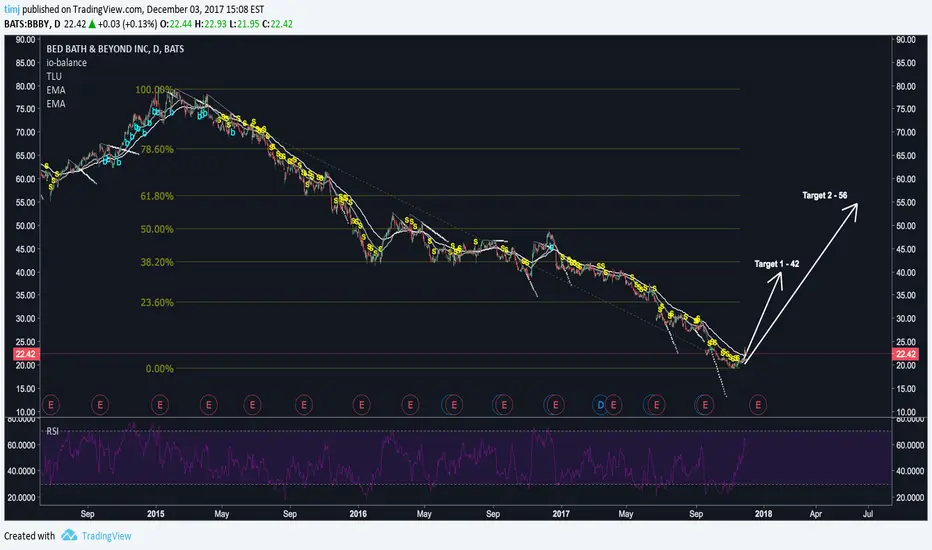Click the blue D dividend marker
The height and width of the screenshot is (550, 932).
[x=600, y=406]
